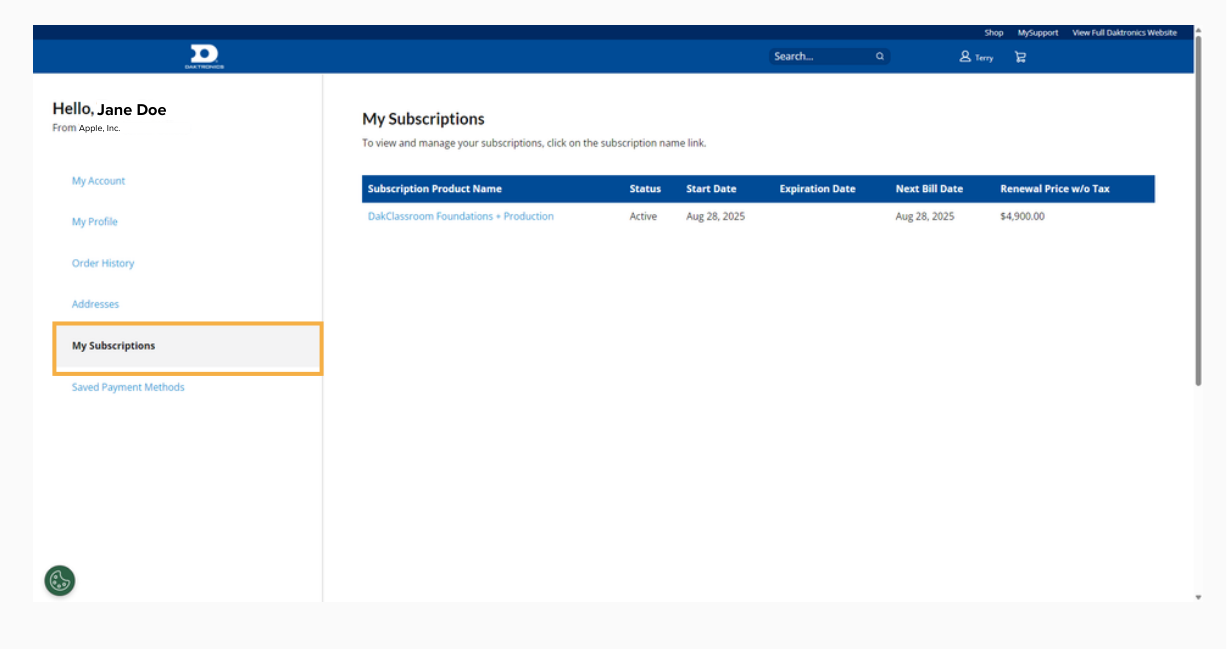
Task: Click View Full Daktronics Website link
Action: coord(1124,33)
